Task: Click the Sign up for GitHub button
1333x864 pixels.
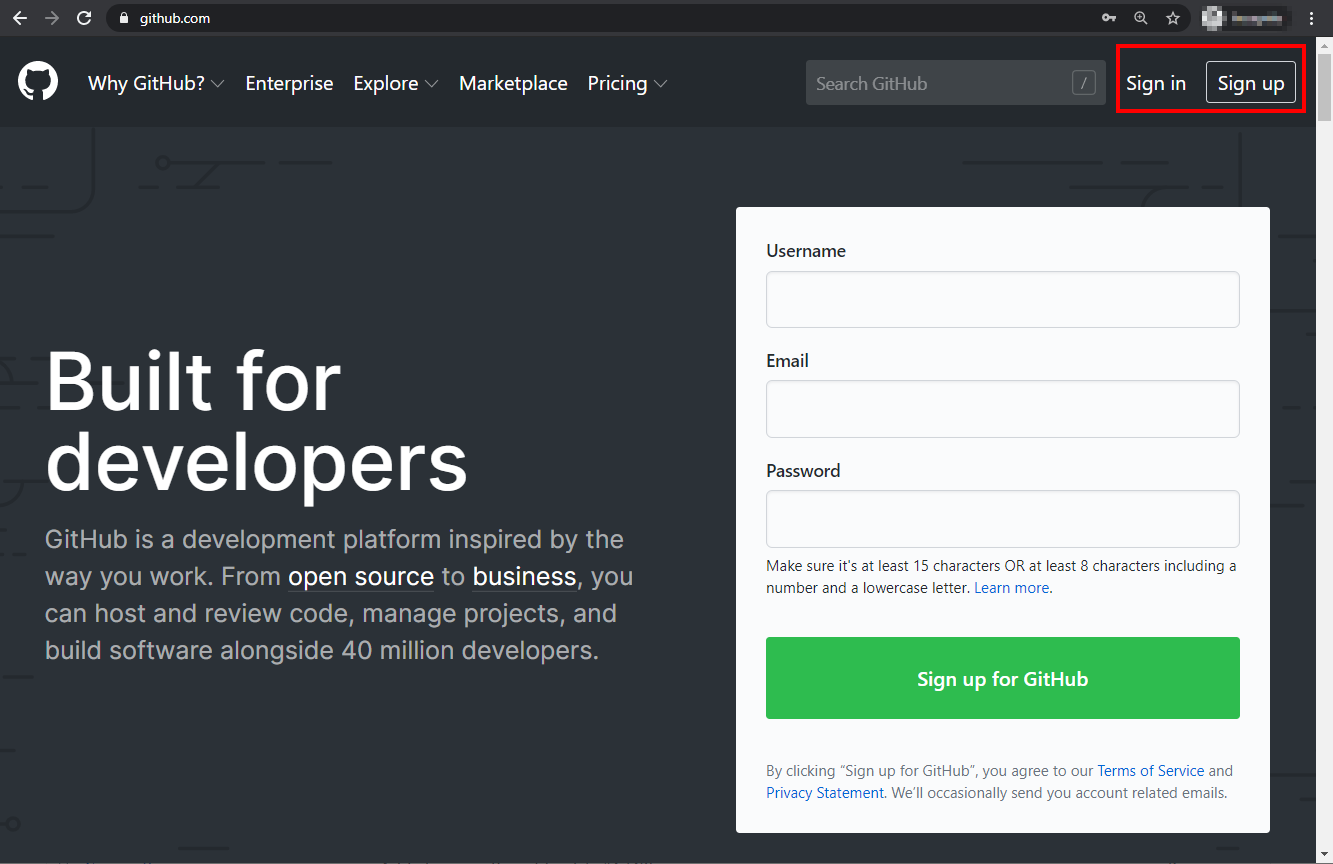Action: (x=1002, y=678)
